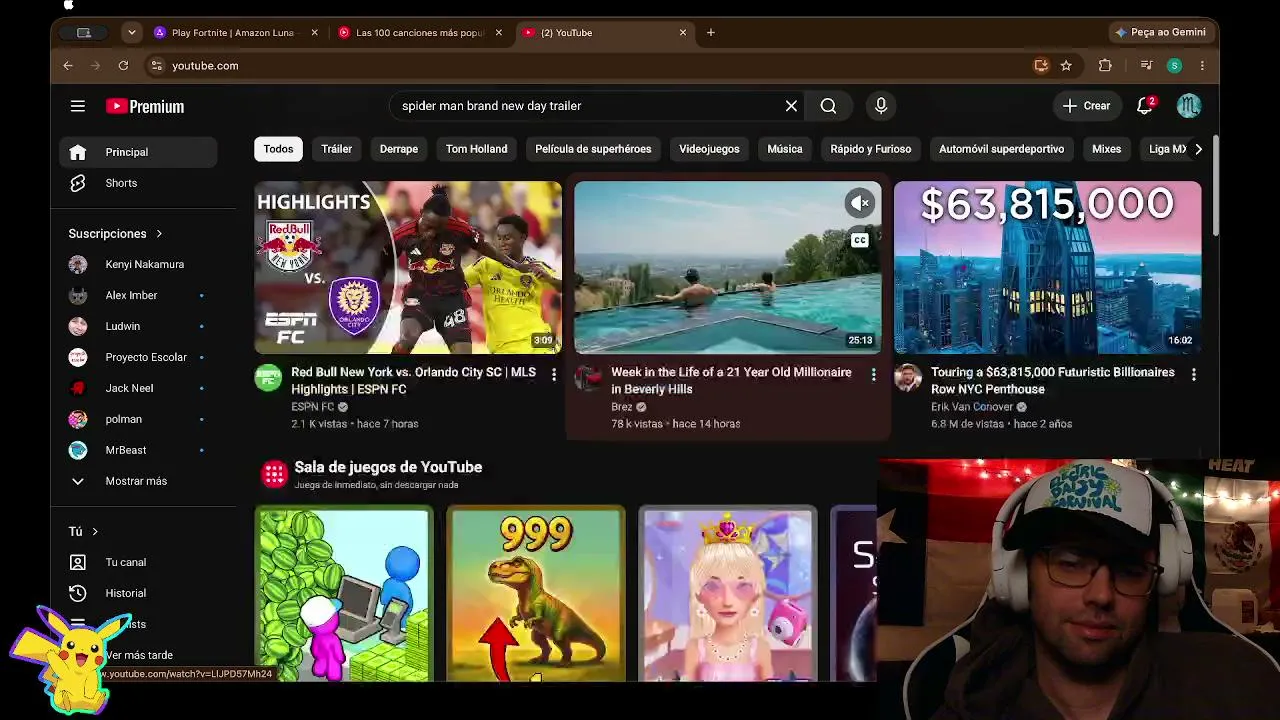Screen dimensions: 1280x720
Task: Select the Tráiler filter chip
Action: (x=337, y=149)
